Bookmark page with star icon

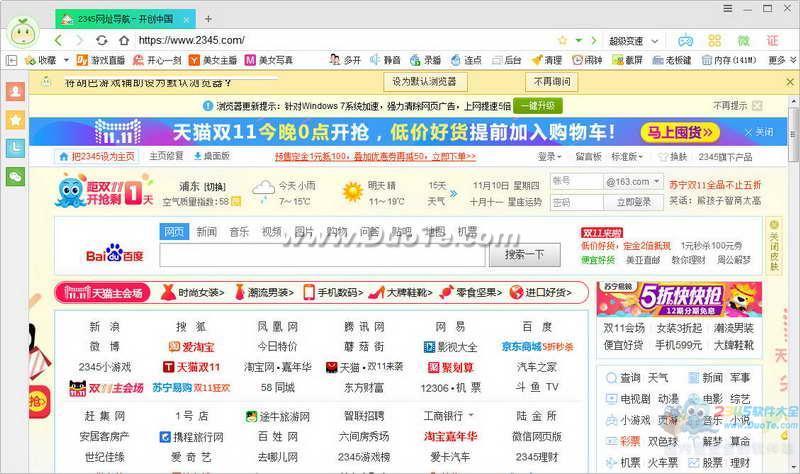coord(562,40)
